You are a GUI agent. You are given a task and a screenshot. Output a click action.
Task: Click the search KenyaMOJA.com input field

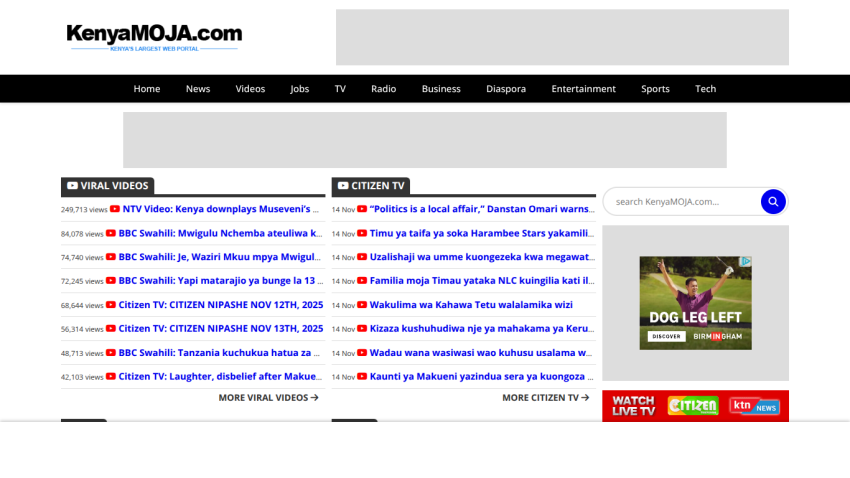683,202
